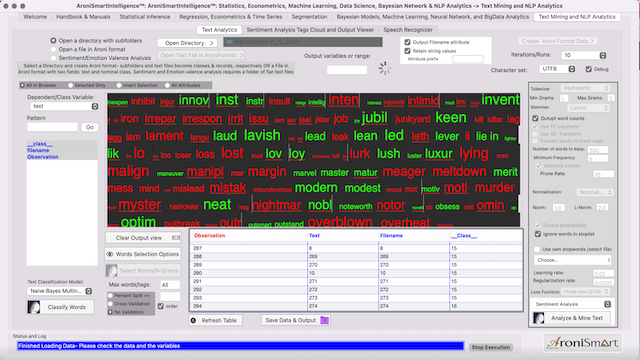Disable the Debug checkbox
This screenshot has width=640, height=360.
pyautogui.click(x=589, y=69)
